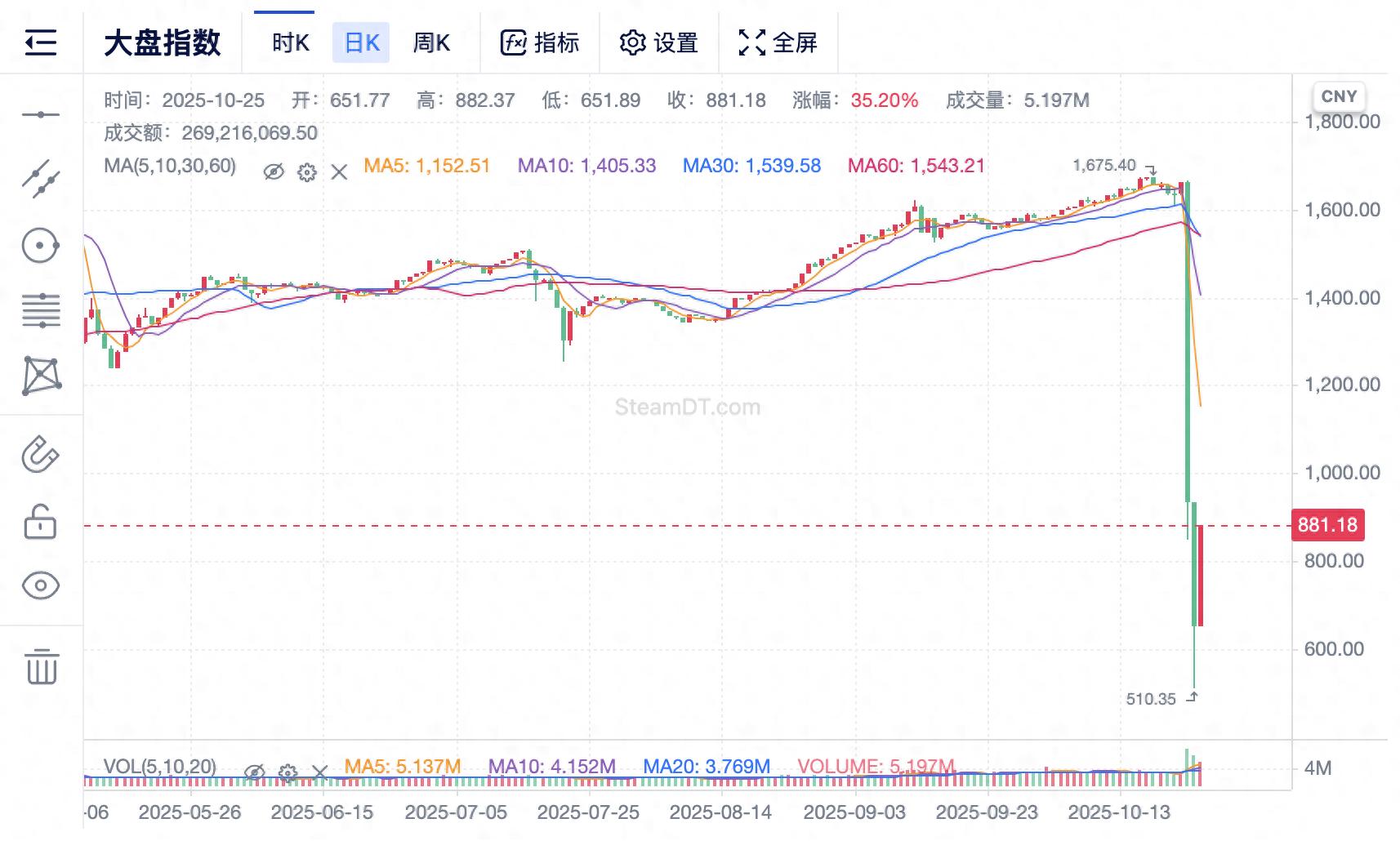The width and height of the screenshot is (1400, 841).
Task: Select the circle drawing tool
Action: point(42,245)
